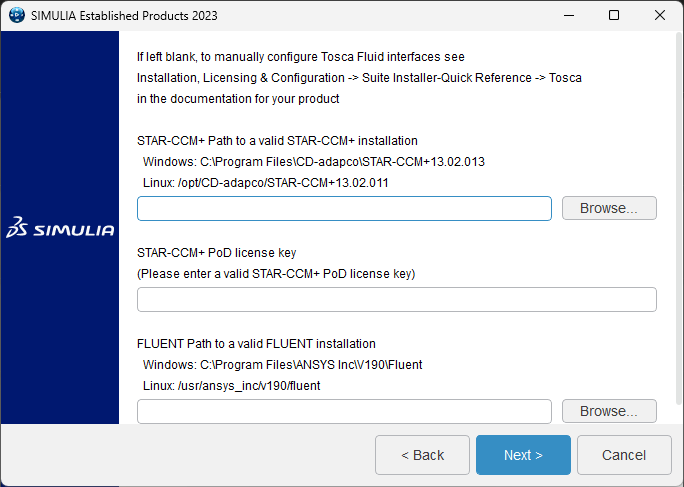Click the 'Please enter a valid STAR-CCM+ PoD license key' hint

(276, 274)
